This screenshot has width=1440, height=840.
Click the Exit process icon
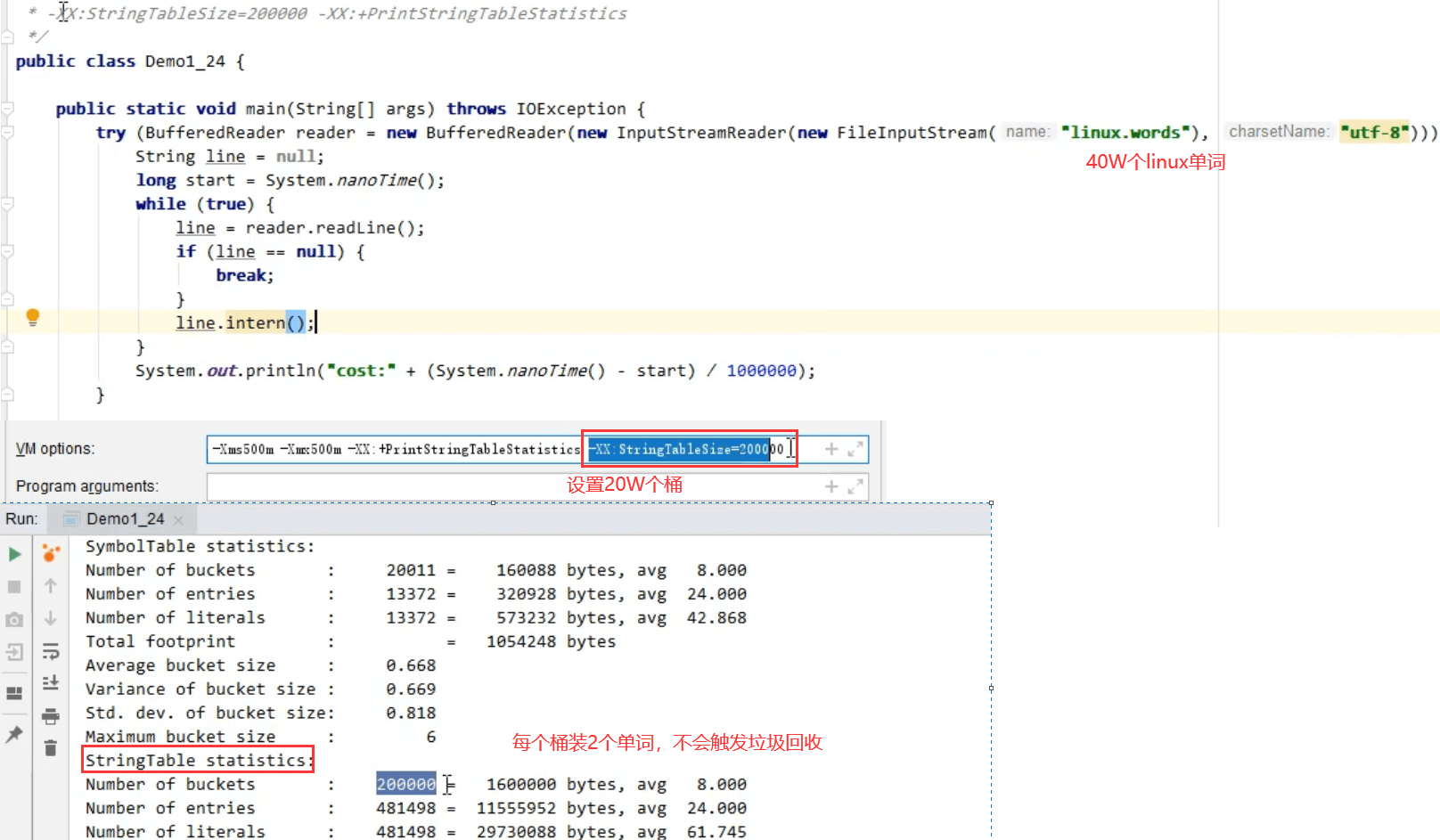14,653
